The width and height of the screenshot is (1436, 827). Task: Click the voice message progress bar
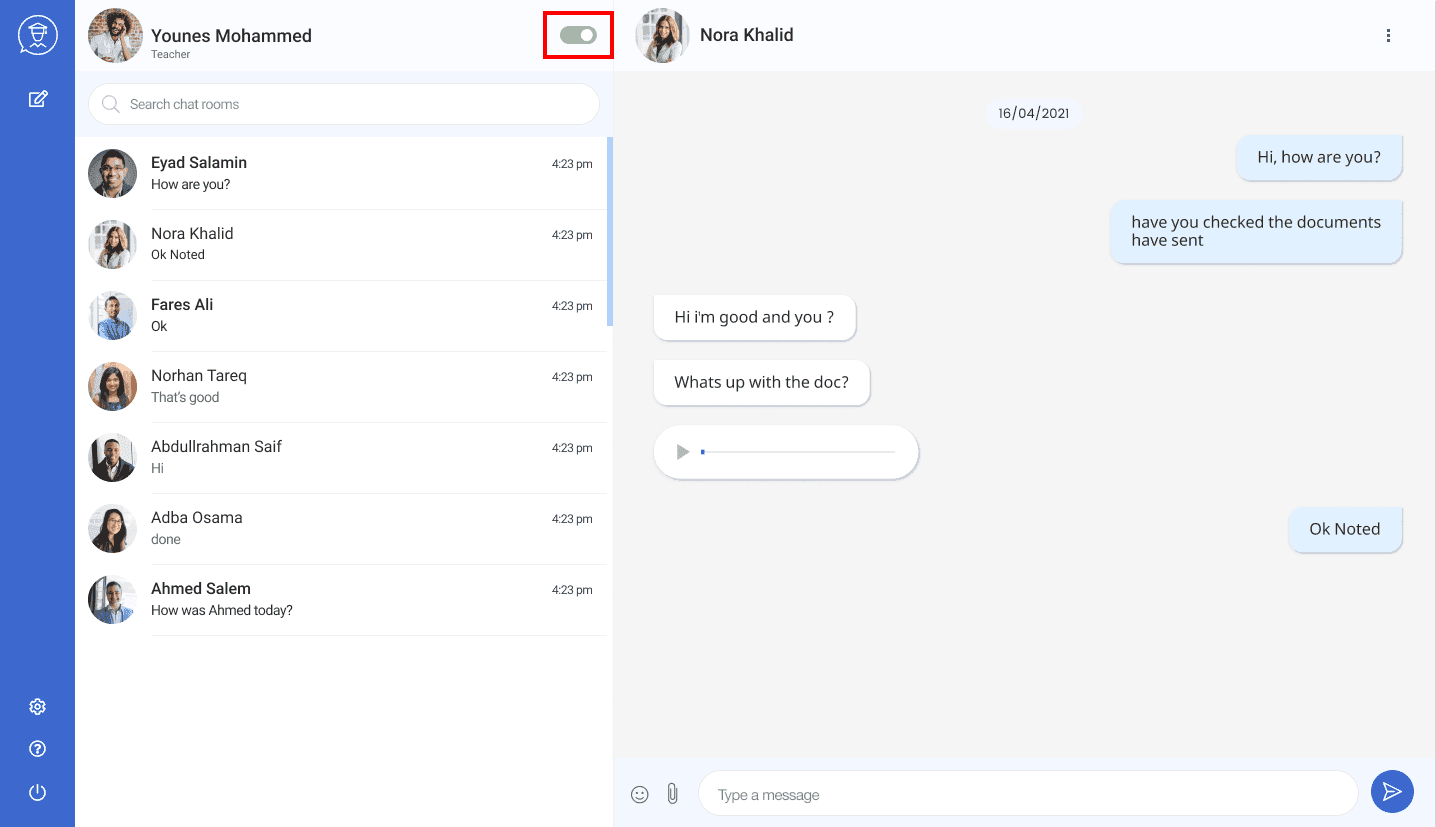tap(800, 452)
